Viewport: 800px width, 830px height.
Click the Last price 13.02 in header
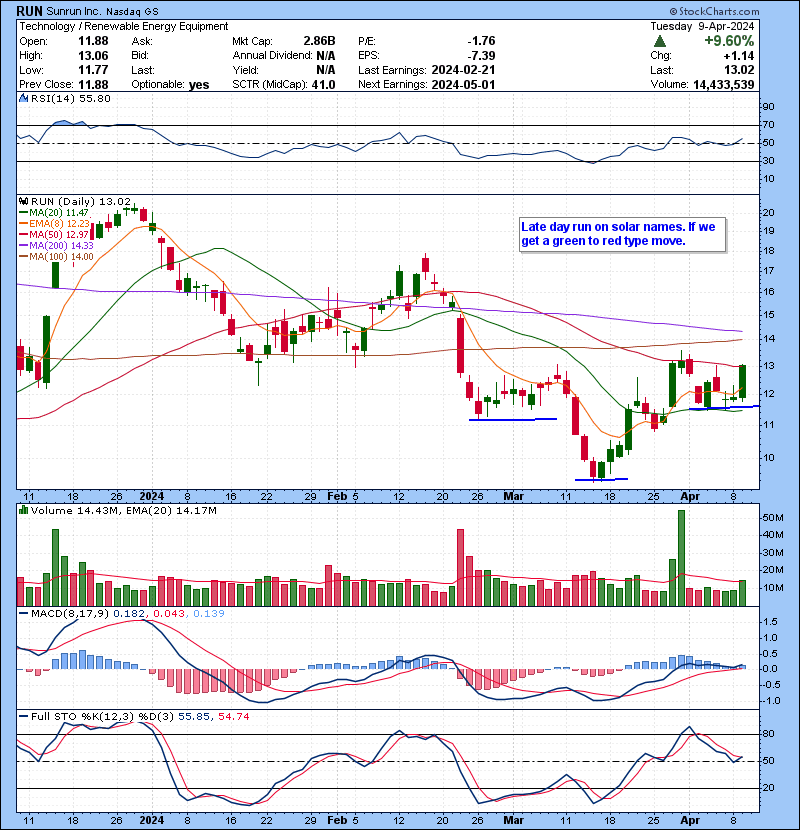click(740, 70)
